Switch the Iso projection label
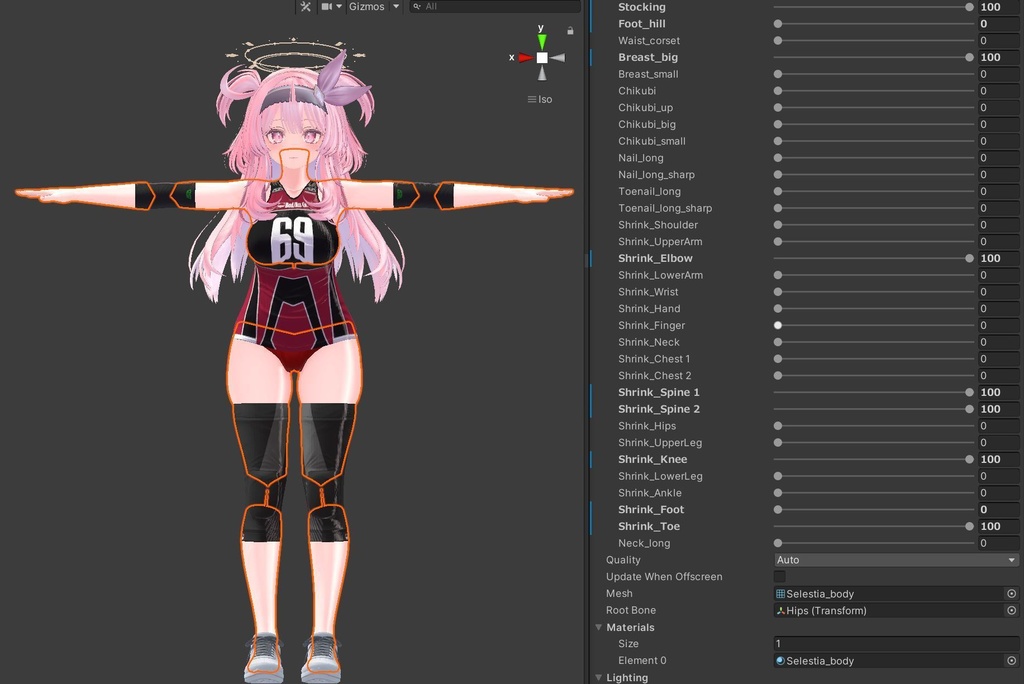The height and width of the screenshot is (684, 1024). click(540, 99)
